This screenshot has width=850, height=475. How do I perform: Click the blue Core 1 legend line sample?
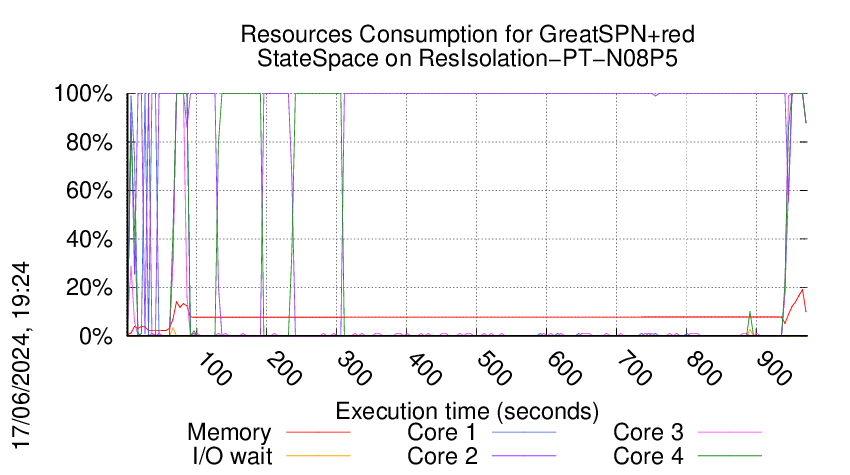524,433
